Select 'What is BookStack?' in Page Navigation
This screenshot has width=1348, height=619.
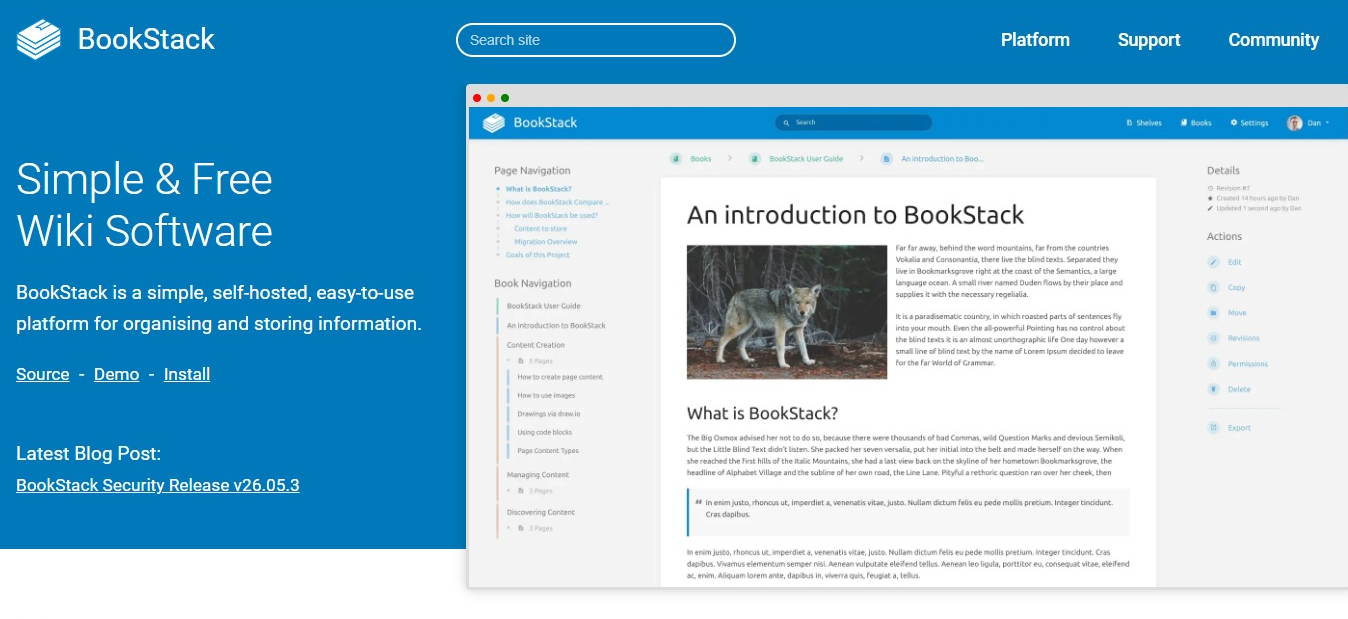(x=538, y=189)
